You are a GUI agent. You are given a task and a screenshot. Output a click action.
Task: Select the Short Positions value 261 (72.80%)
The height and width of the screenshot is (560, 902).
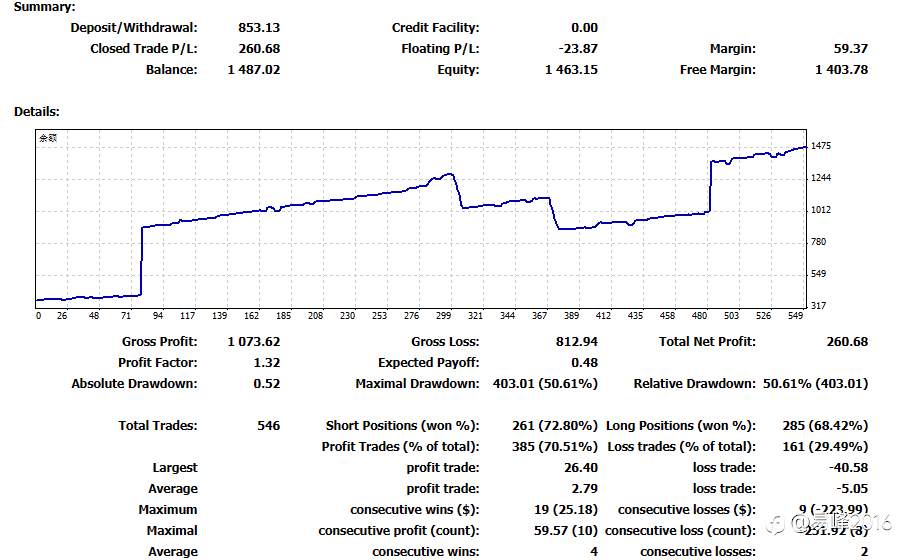(555, 426)
